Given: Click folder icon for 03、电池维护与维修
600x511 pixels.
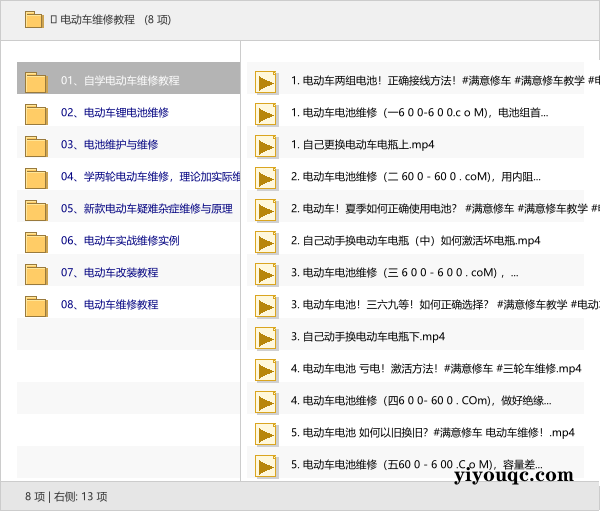Looking at the screenshot, I should [36, 145].
